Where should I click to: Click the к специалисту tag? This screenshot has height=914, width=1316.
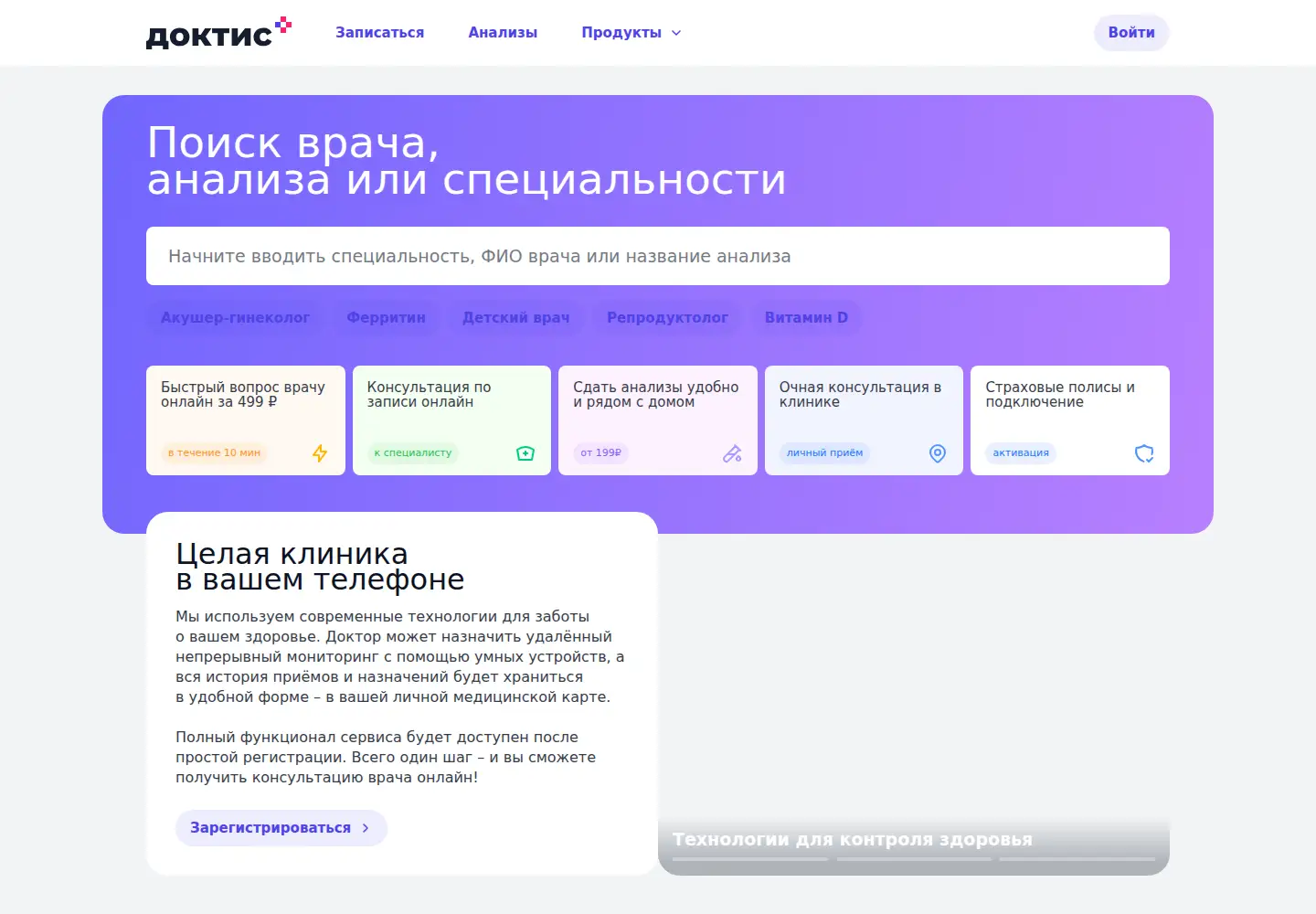pyautogui.click(x=413, y=453)
